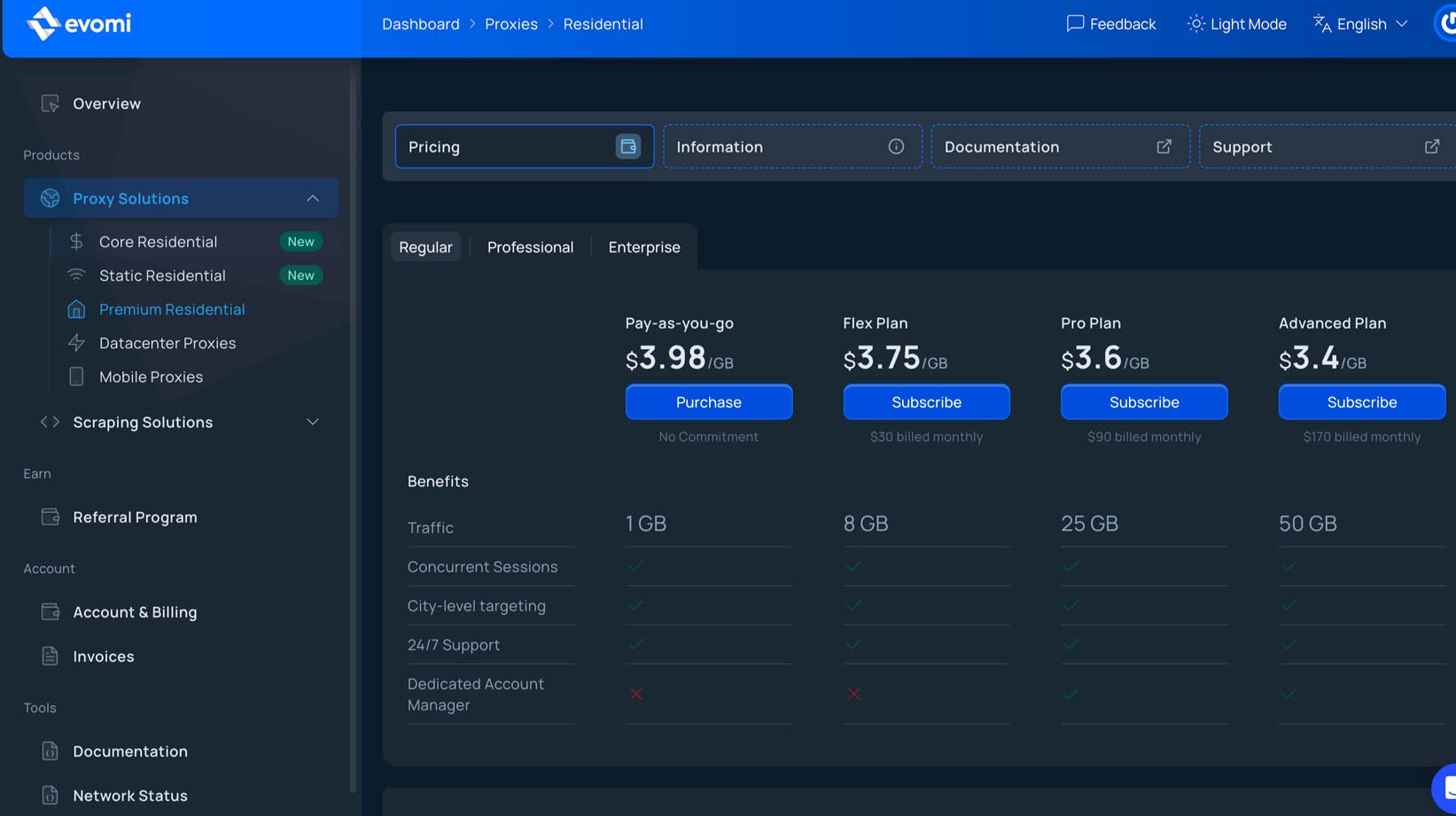Screen dimensions: 1456x816
Task: Open Account & Billing page
Action: [x=135, y=612]
